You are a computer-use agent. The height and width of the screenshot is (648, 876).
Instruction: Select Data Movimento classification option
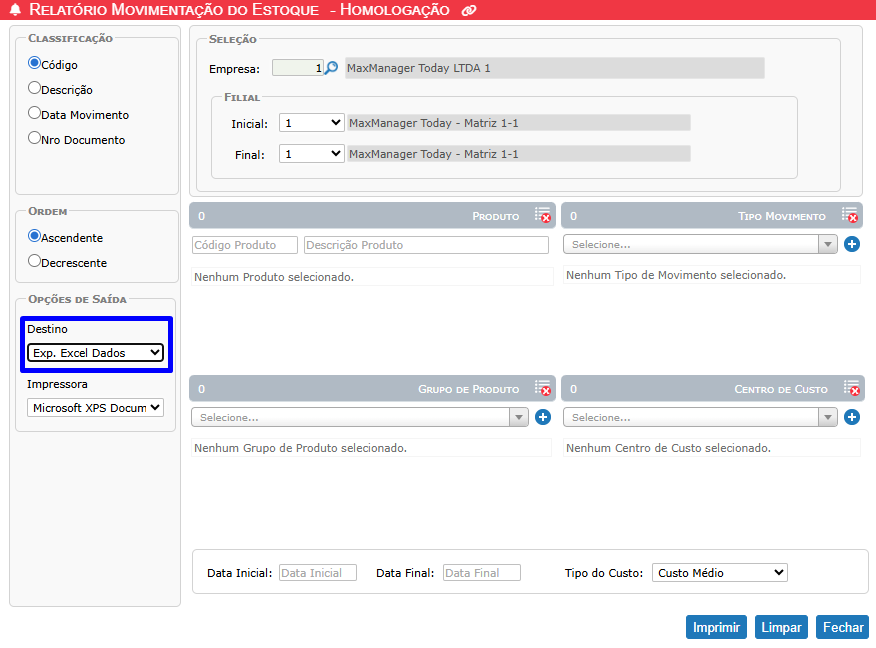(35, 113)
